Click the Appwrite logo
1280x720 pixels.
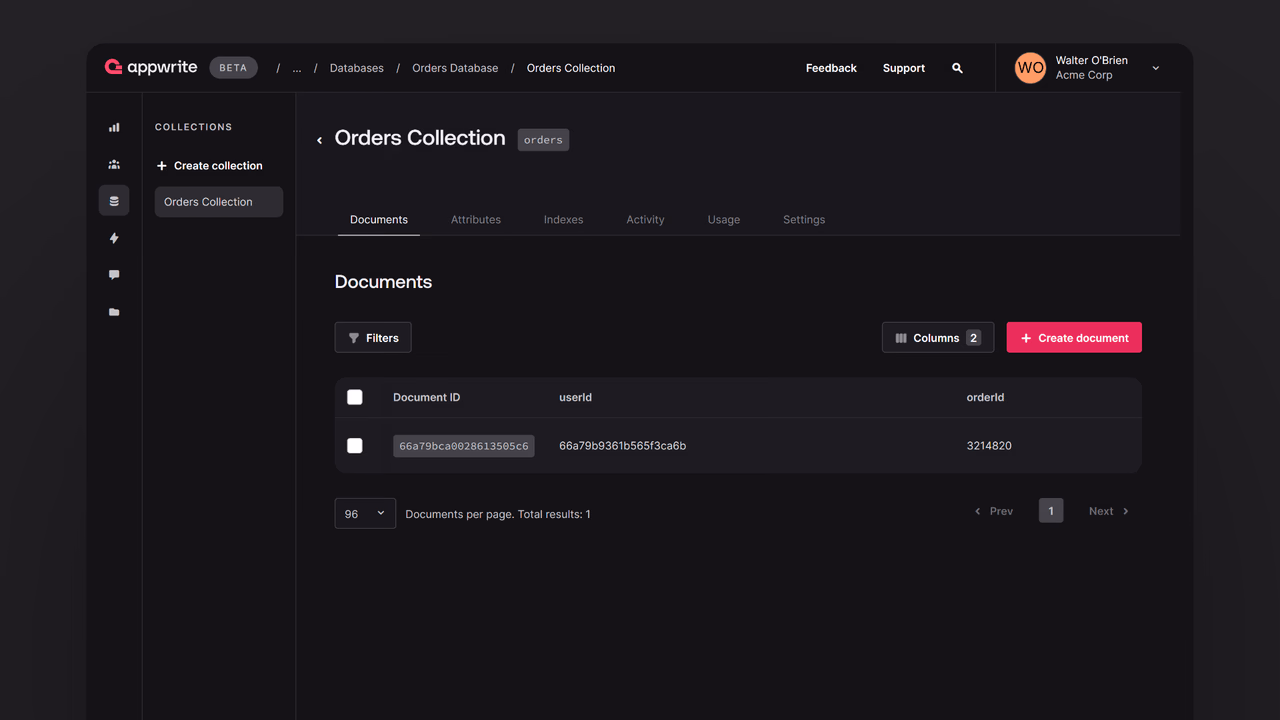point(152,68)
